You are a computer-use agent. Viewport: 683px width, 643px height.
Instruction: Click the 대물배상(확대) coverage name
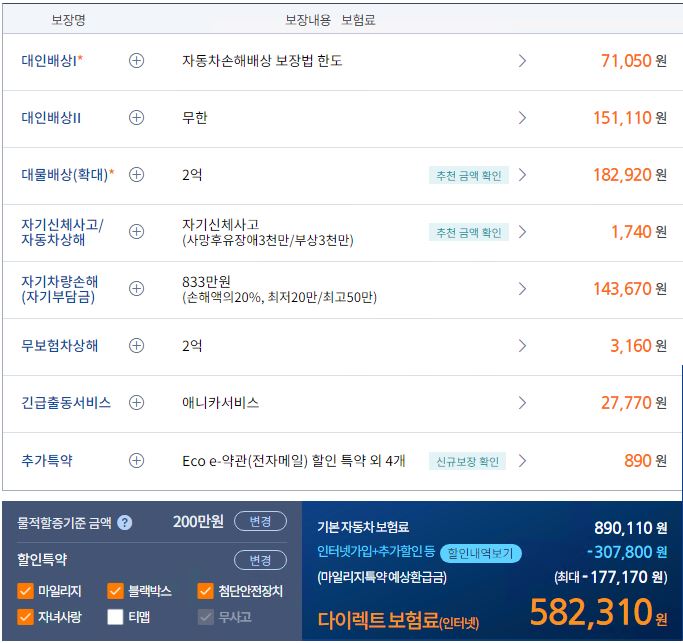tap(68, 175)
